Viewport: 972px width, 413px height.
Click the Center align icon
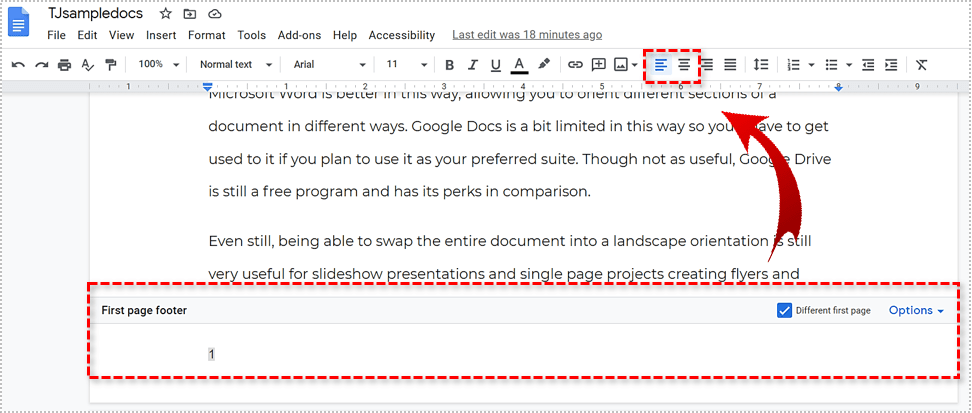(684, 65)
